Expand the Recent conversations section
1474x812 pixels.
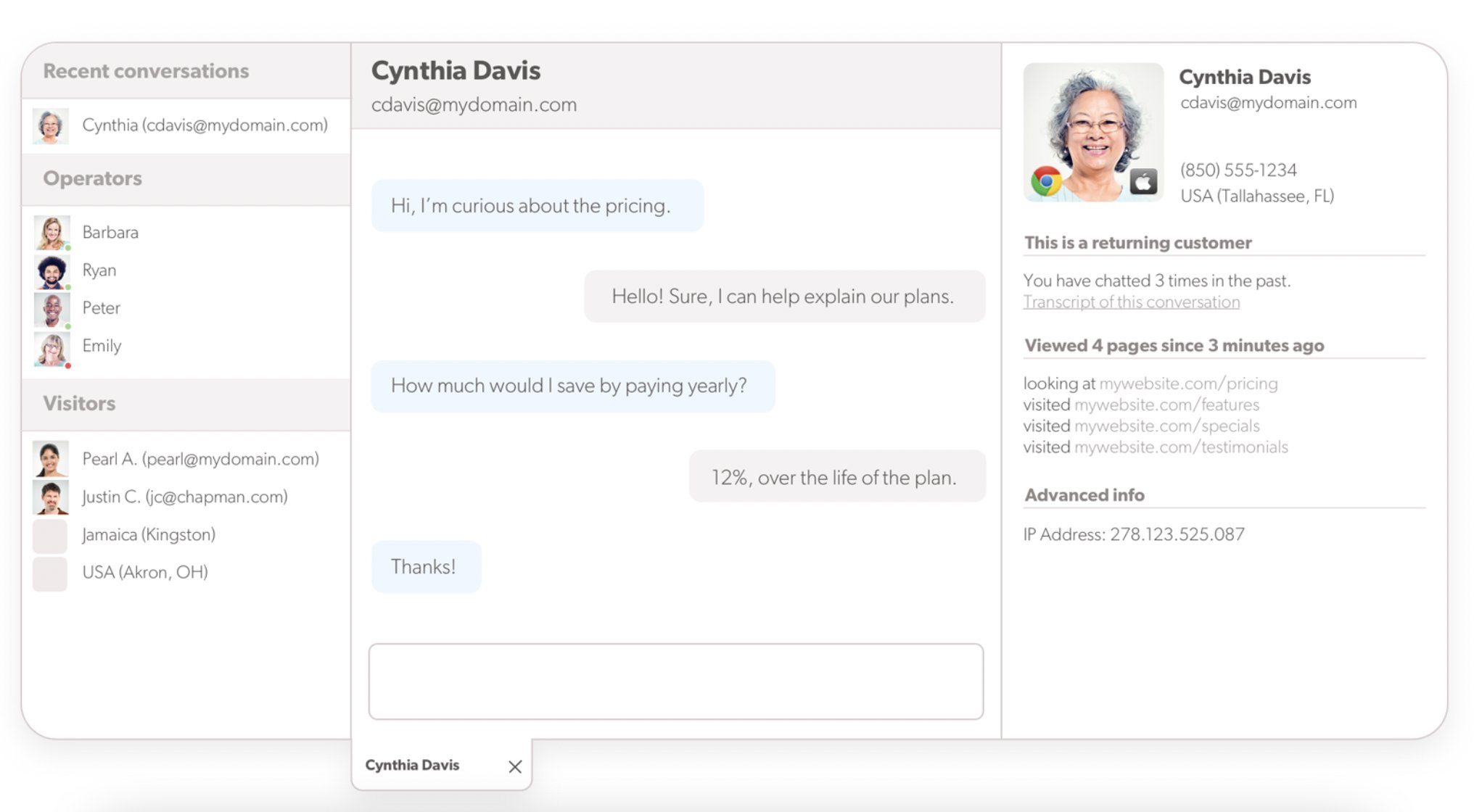pos(147,70)
